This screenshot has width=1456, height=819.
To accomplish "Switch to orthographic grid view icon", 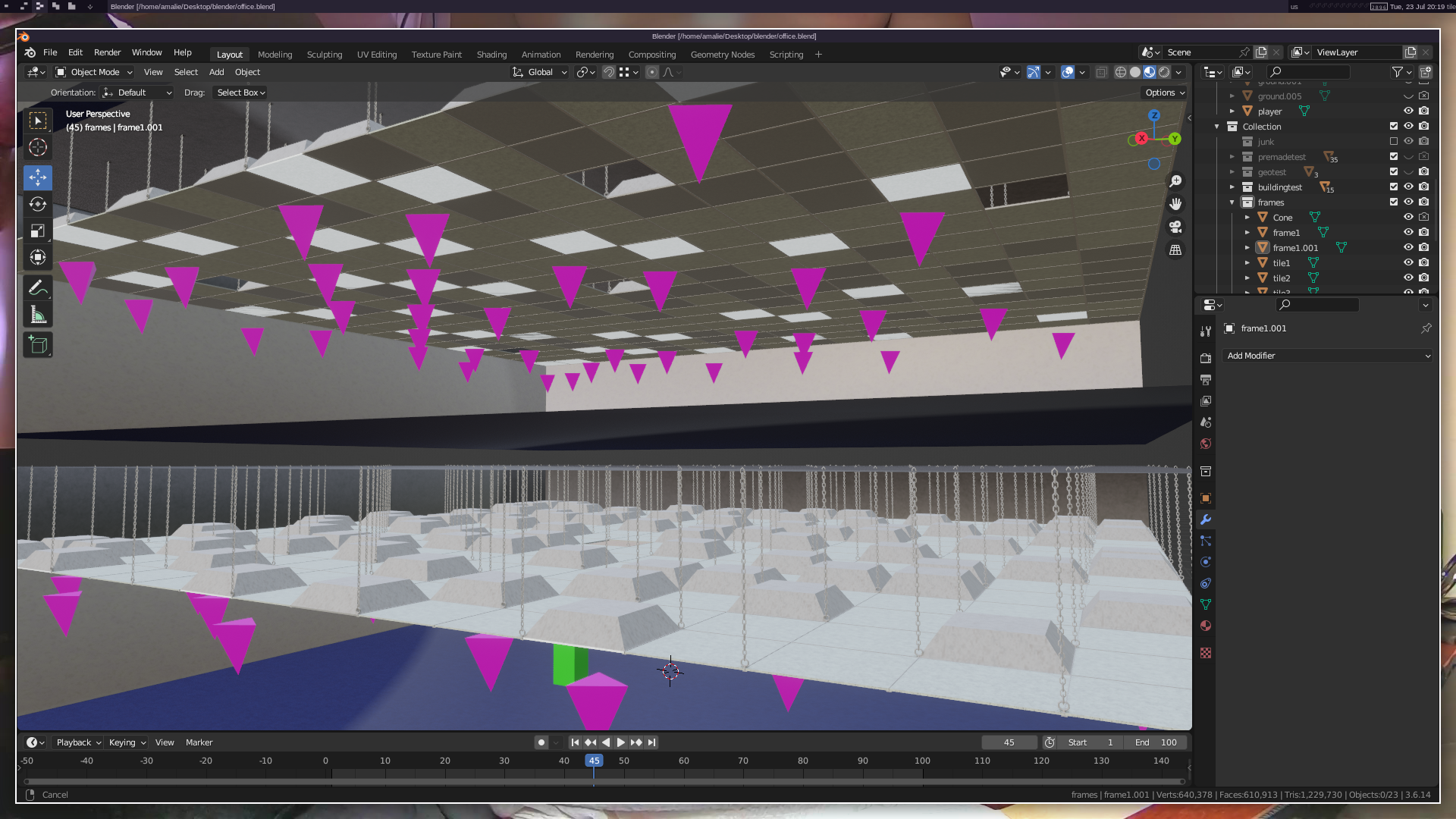I will 1175,249.
